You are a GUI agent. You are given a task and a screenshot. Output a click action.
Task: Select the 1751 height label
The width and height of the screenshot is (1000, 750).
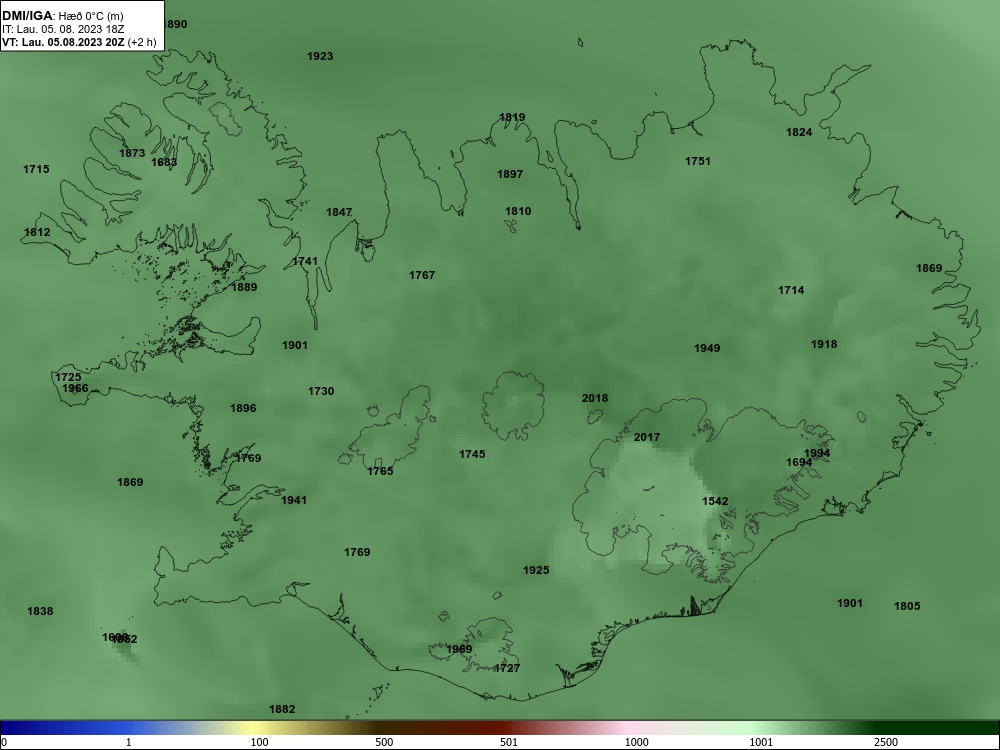(698, 161)
